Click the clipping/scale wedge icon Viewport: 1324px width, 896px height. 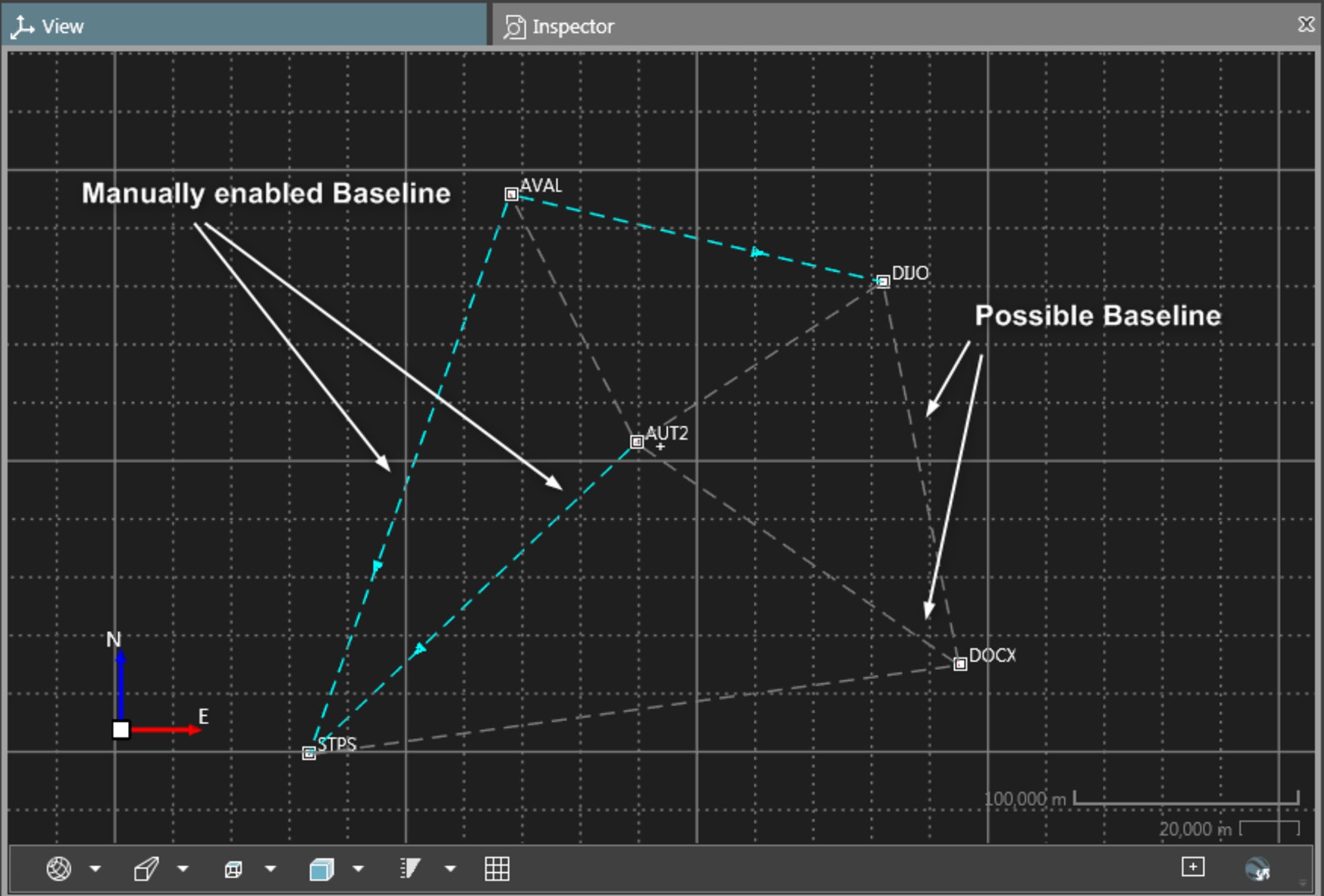click(x=410, y=868)
